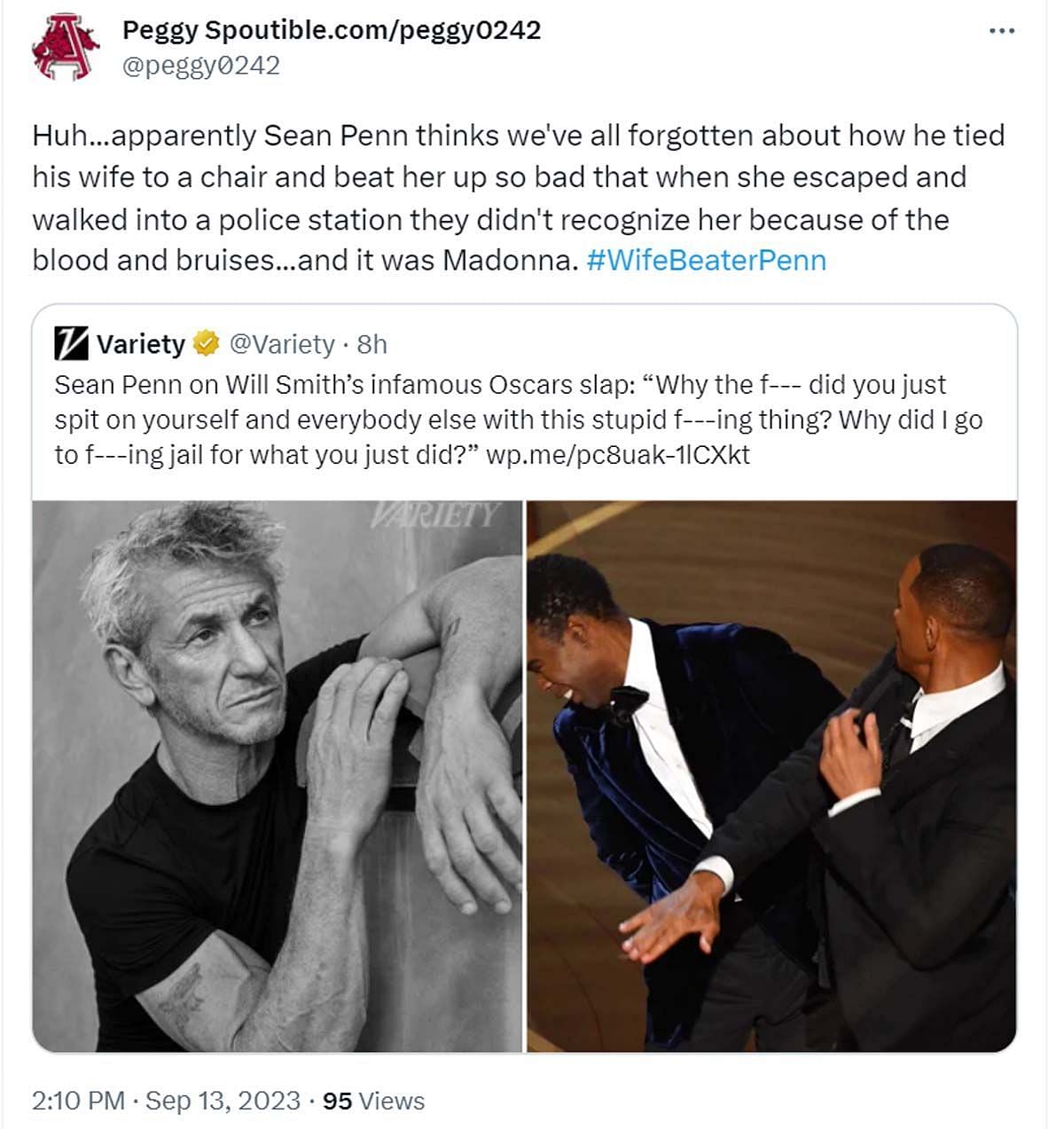This screenshot has height=1129, width=1064.
Task: Open the three-dot more options menu
Action: [x=1001, y=31]
